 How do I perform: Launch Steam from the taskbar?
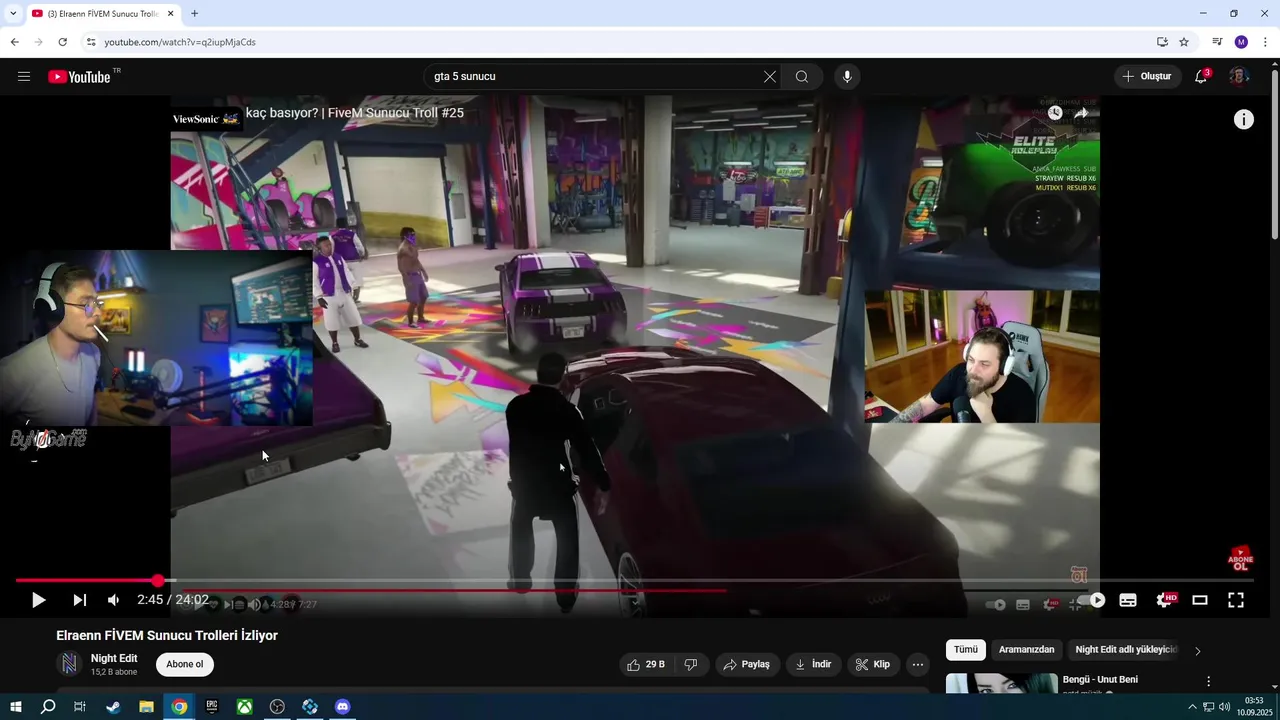click(113, 707)
